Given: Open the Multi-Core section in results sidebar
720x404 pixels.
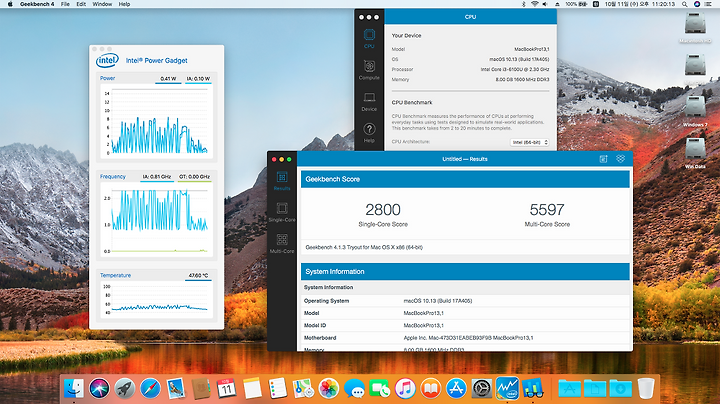Looking at the screenshot, I should coord(282,243).
